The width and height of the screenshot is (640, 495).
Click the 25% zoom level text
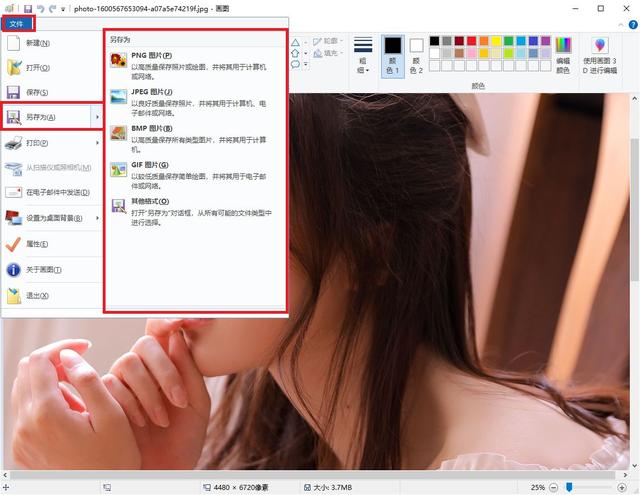tap(538, 487)
